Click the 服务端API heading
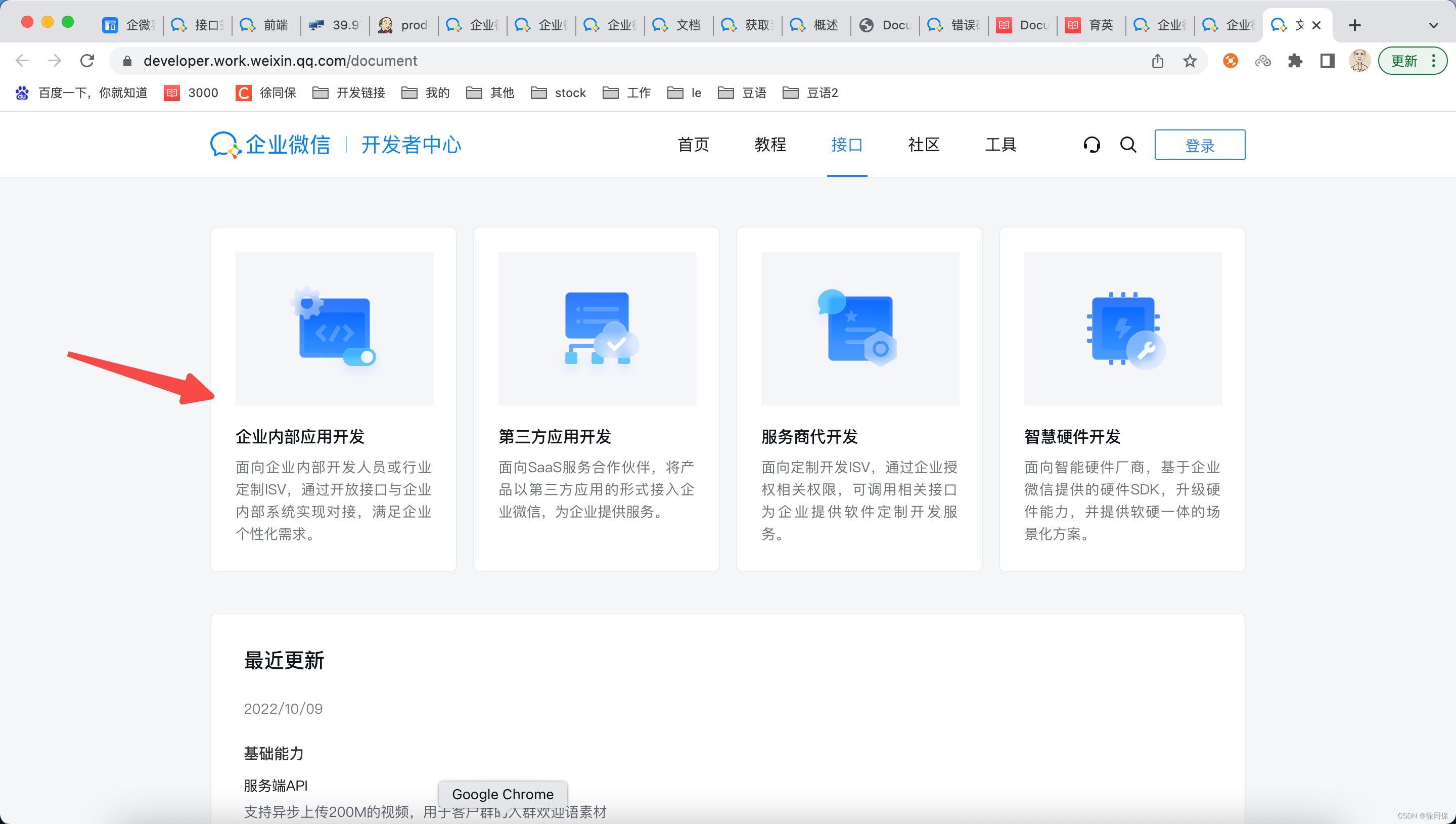 point(276,786)
